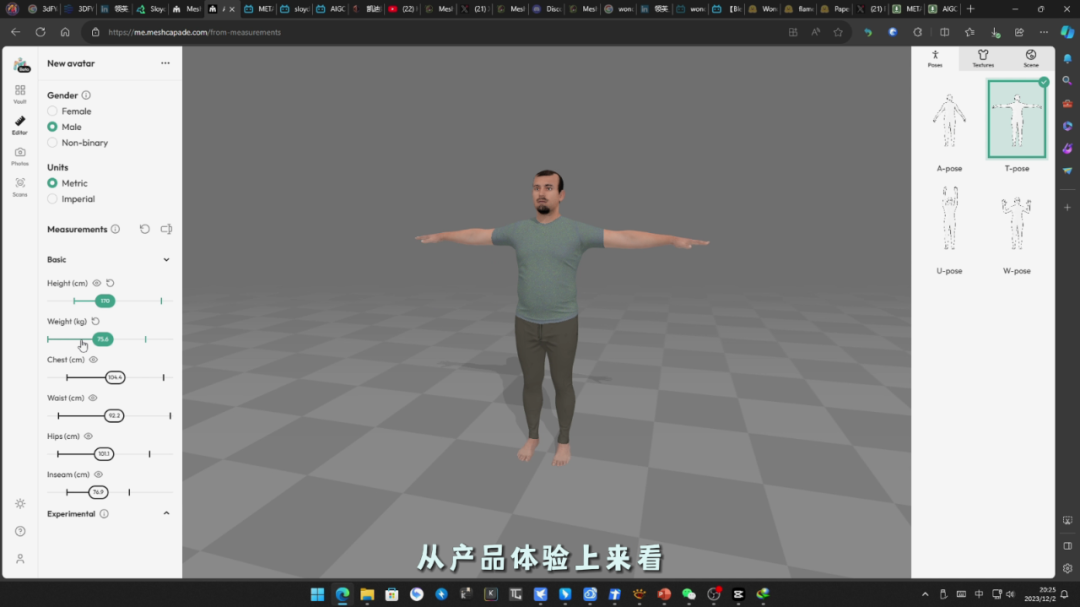Collapse the Basic measurements section
Screen dimensions: 1080x607
[x=166, y=259]
